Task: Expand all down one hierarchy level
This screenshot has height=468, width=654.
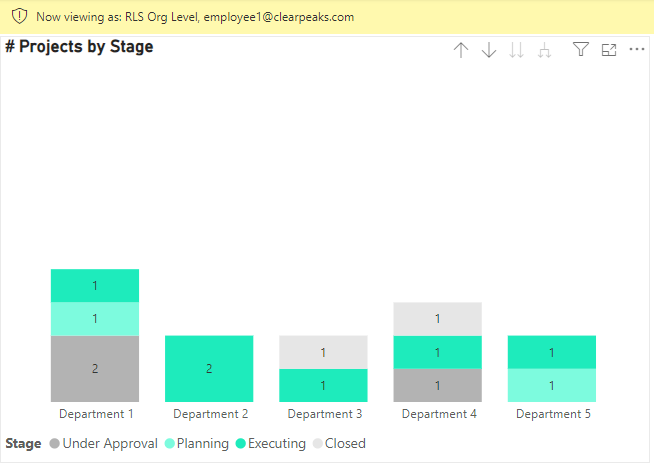Action: [544, 50]
